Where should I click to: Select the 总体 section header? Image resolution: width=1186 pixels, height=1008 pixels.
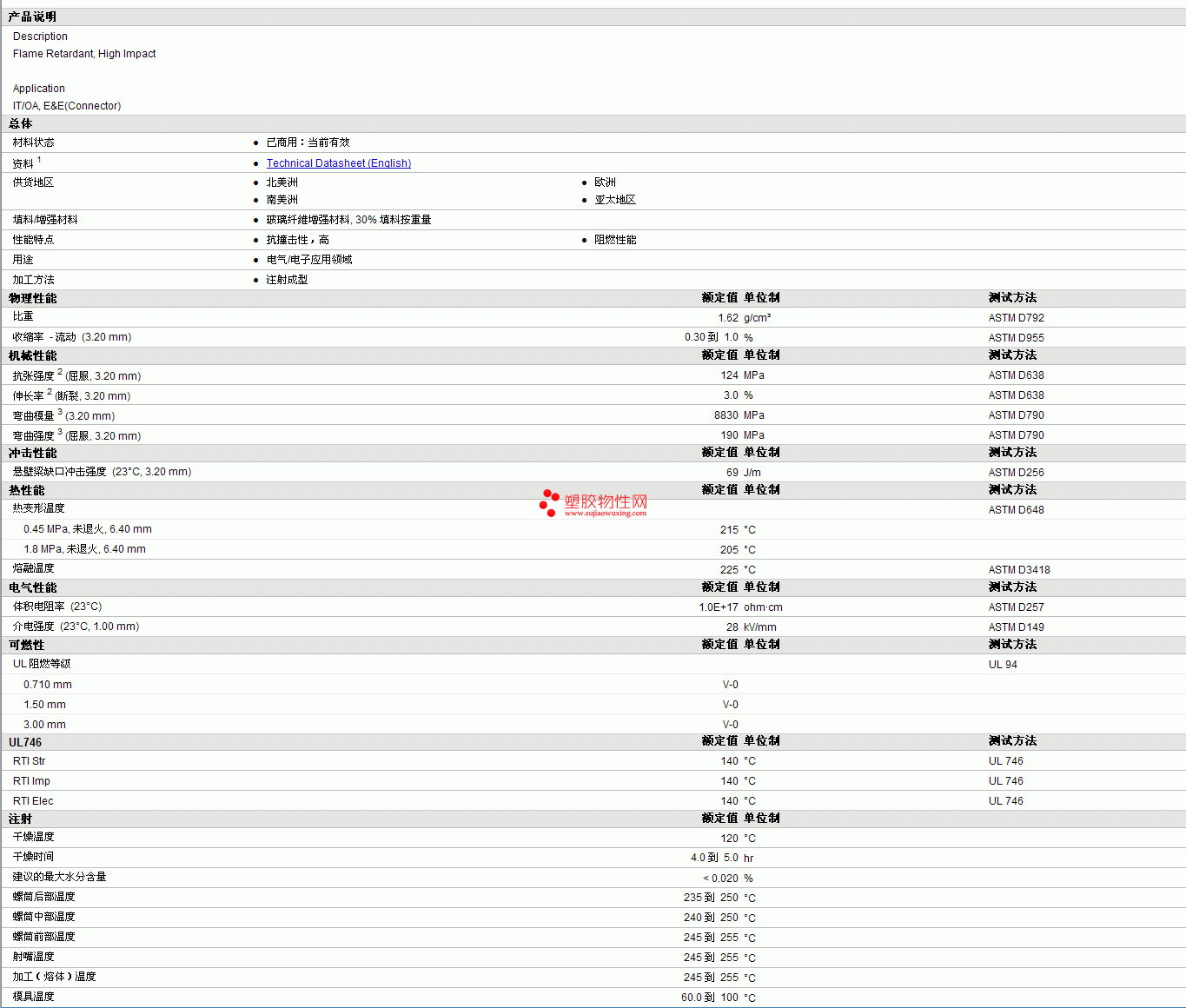pyautogui.click(x=21, y=124)
